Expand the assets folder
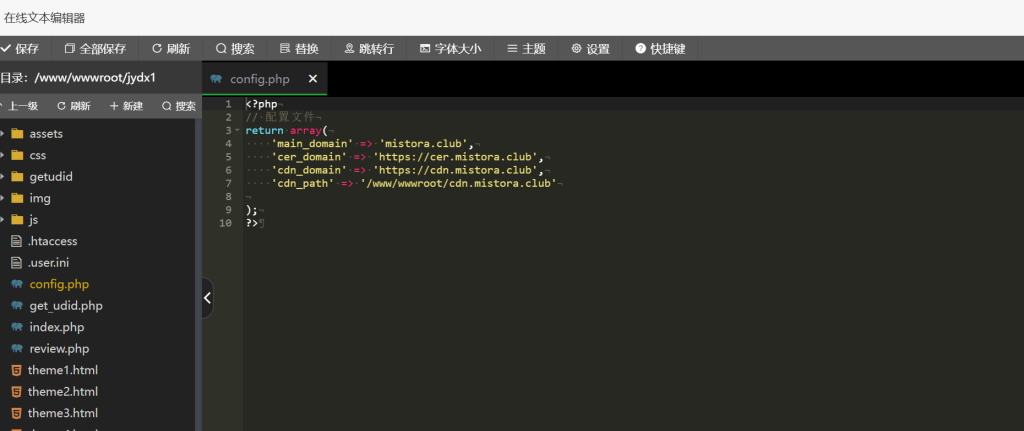Screen dimensions: 1024x431 click(3, 133)
